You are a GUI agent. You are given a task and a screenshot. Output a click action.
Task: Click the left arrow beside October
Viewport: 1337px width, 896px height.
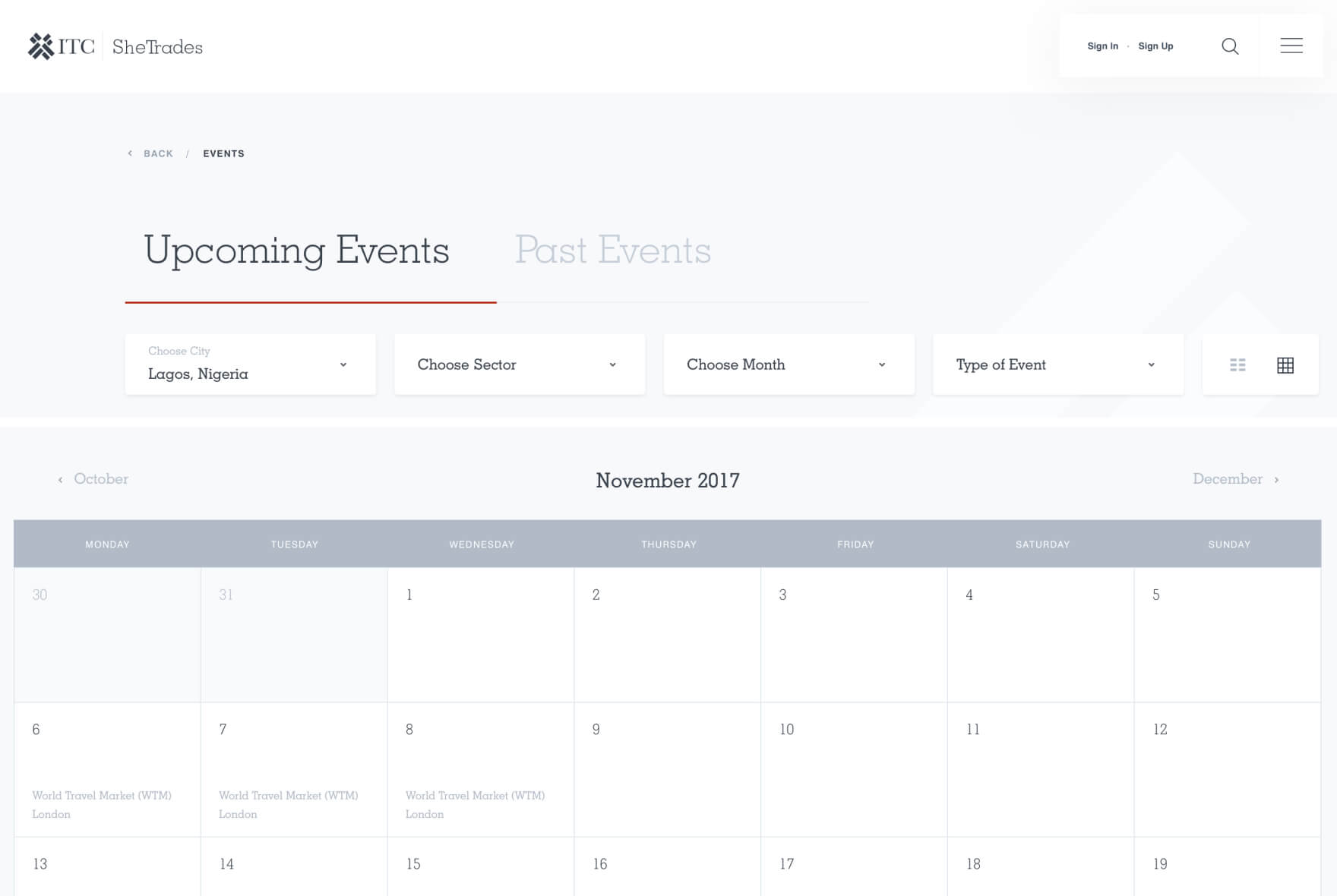61,480
